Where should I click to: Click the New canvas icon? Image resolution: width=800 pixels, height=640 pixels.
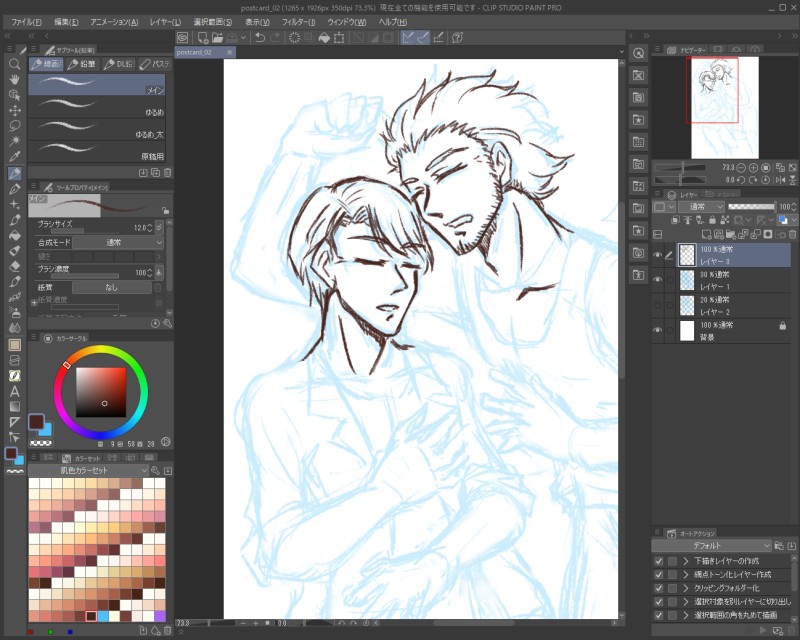[203, 37]
